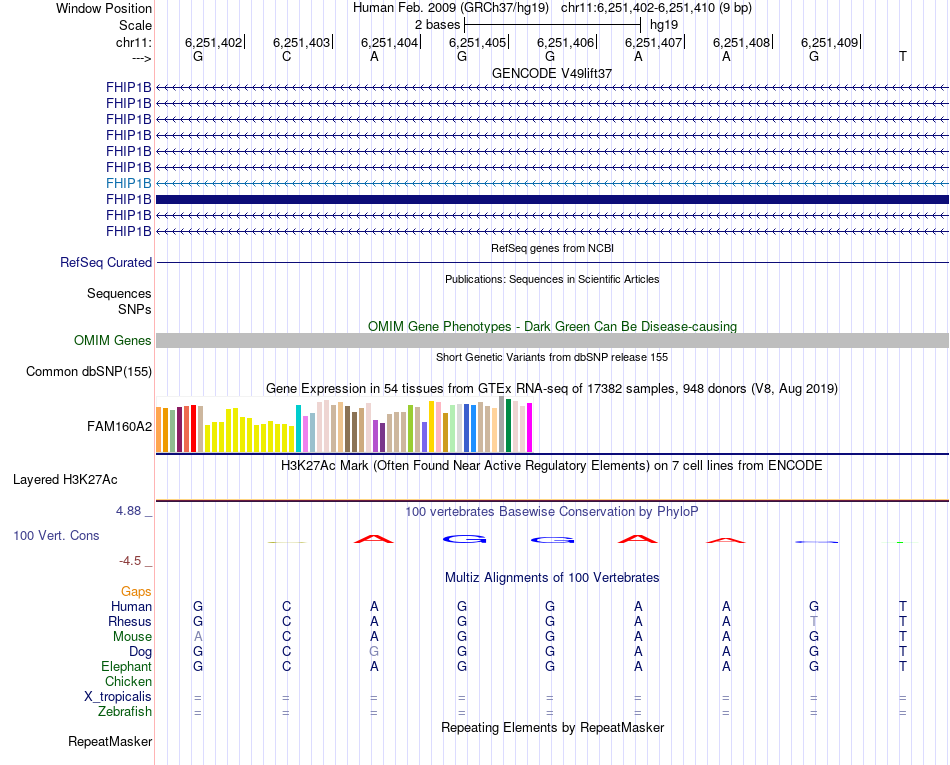Click the RefSeq Curated track label
The image size is (950, 765).
[106, 262]
